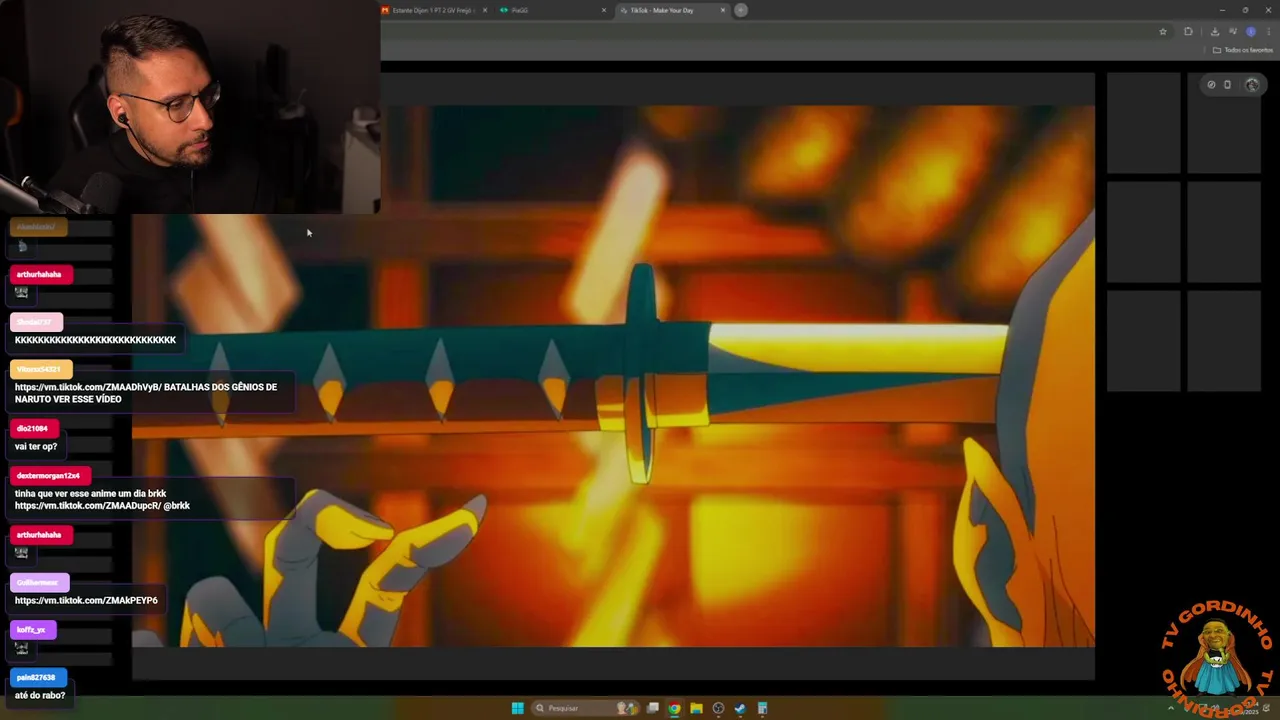Click the username dextermorgan12x4 in chat
This screenshot has width=1280, height=720.
(48, 476)
